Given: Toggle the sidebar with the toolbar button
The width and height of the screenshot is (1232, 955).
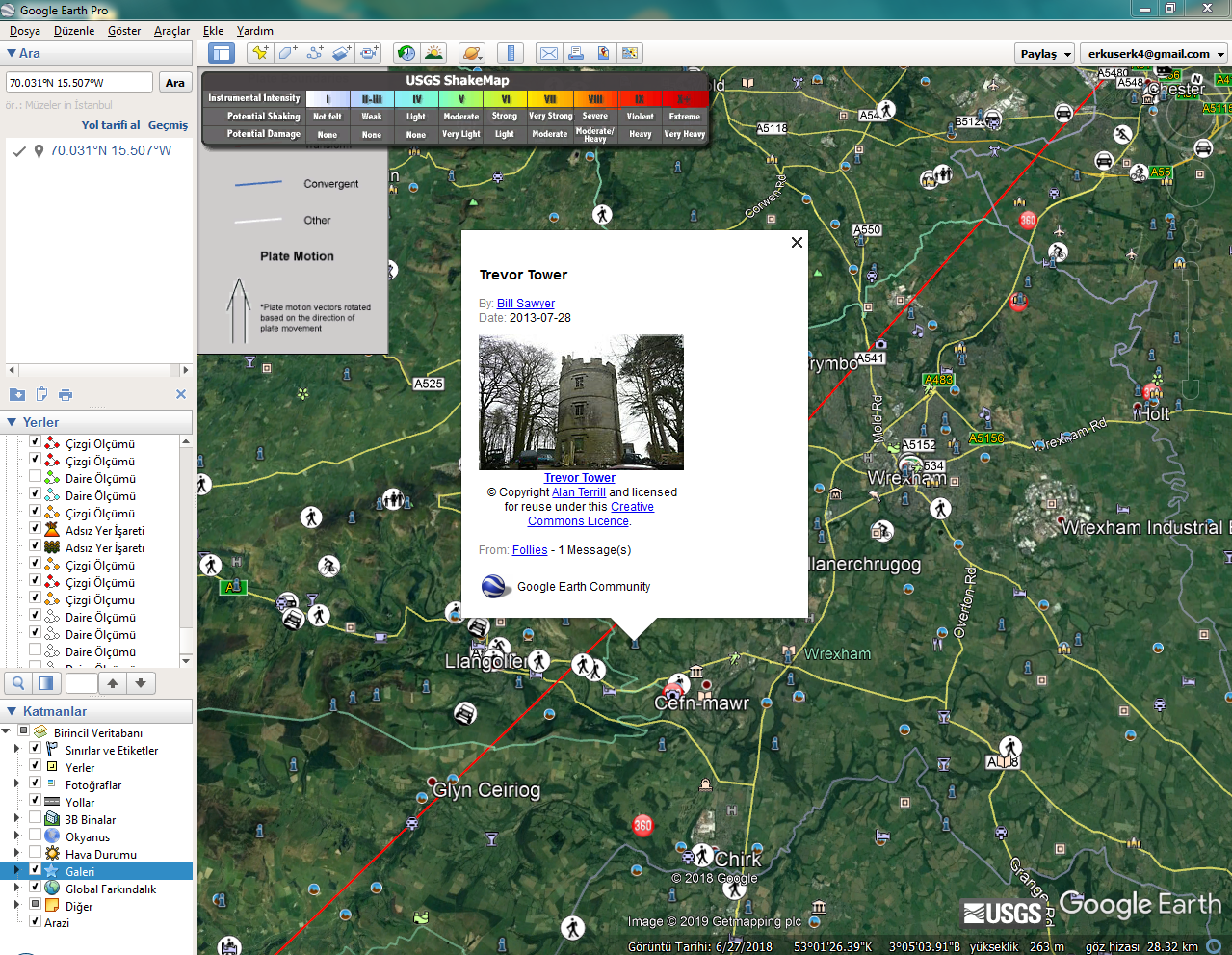Looking at the screenshot, I should [x=222, y=53].
